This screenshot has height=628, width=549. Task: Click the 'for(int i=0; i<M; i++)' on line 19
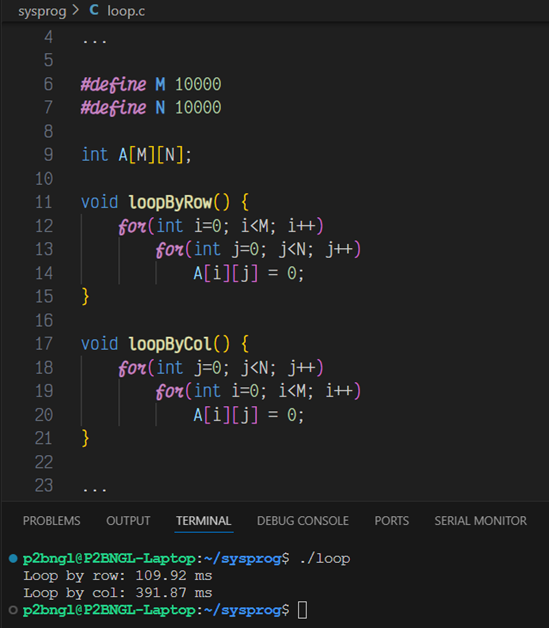click(x=258, y=391)
